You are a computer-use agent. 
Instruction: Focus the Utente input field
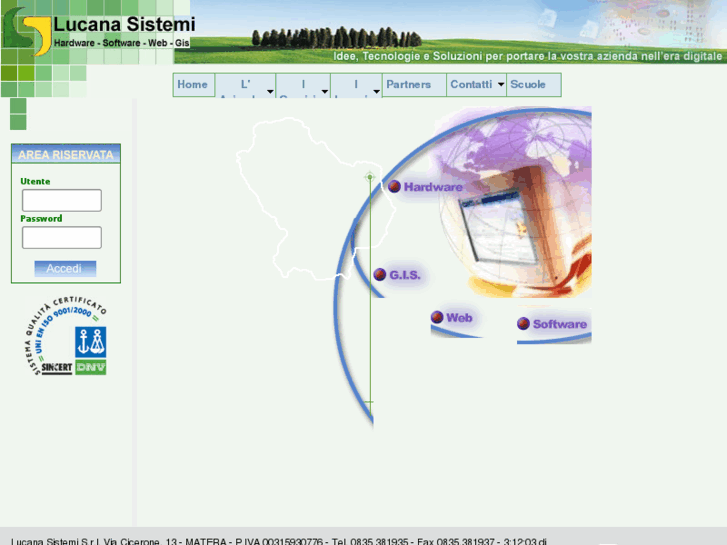(62, 200)
